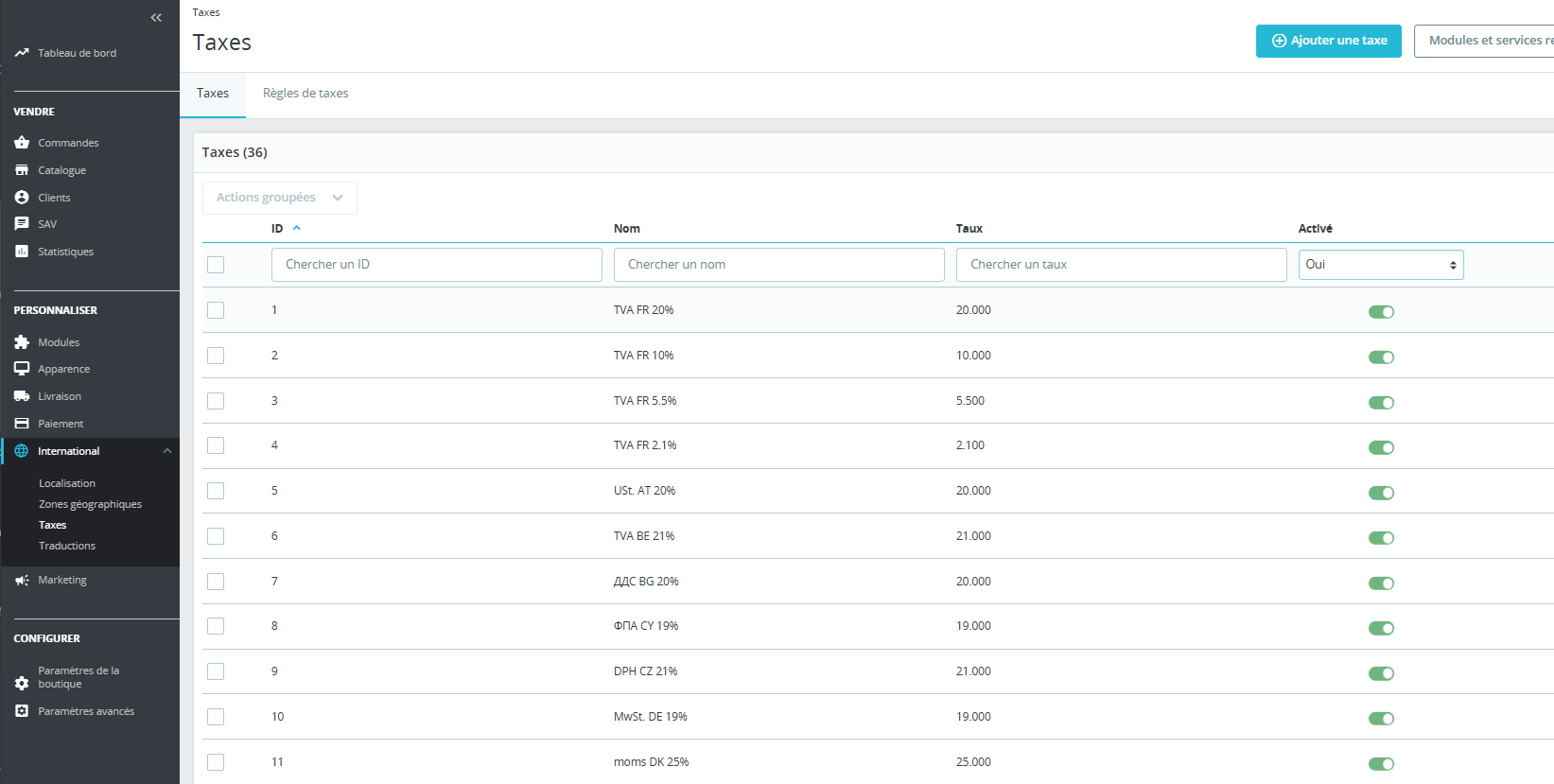Click Ajouter une taxe button
The height and width of the screenshot is (784, 1554).
[x=1328, y=41]
